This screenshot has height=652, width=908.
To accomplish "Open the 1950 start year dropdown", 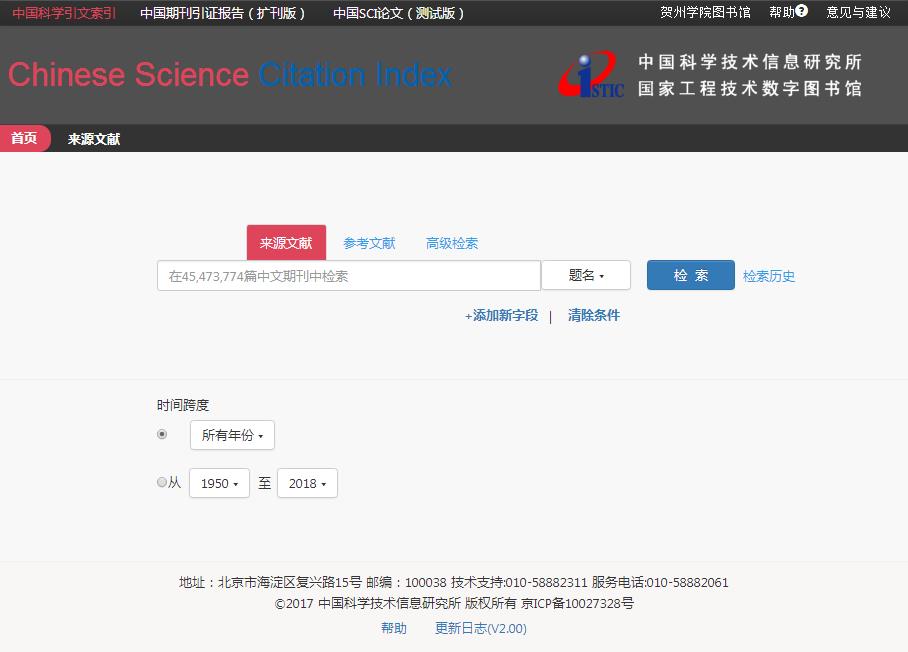I will pos(219,483).
